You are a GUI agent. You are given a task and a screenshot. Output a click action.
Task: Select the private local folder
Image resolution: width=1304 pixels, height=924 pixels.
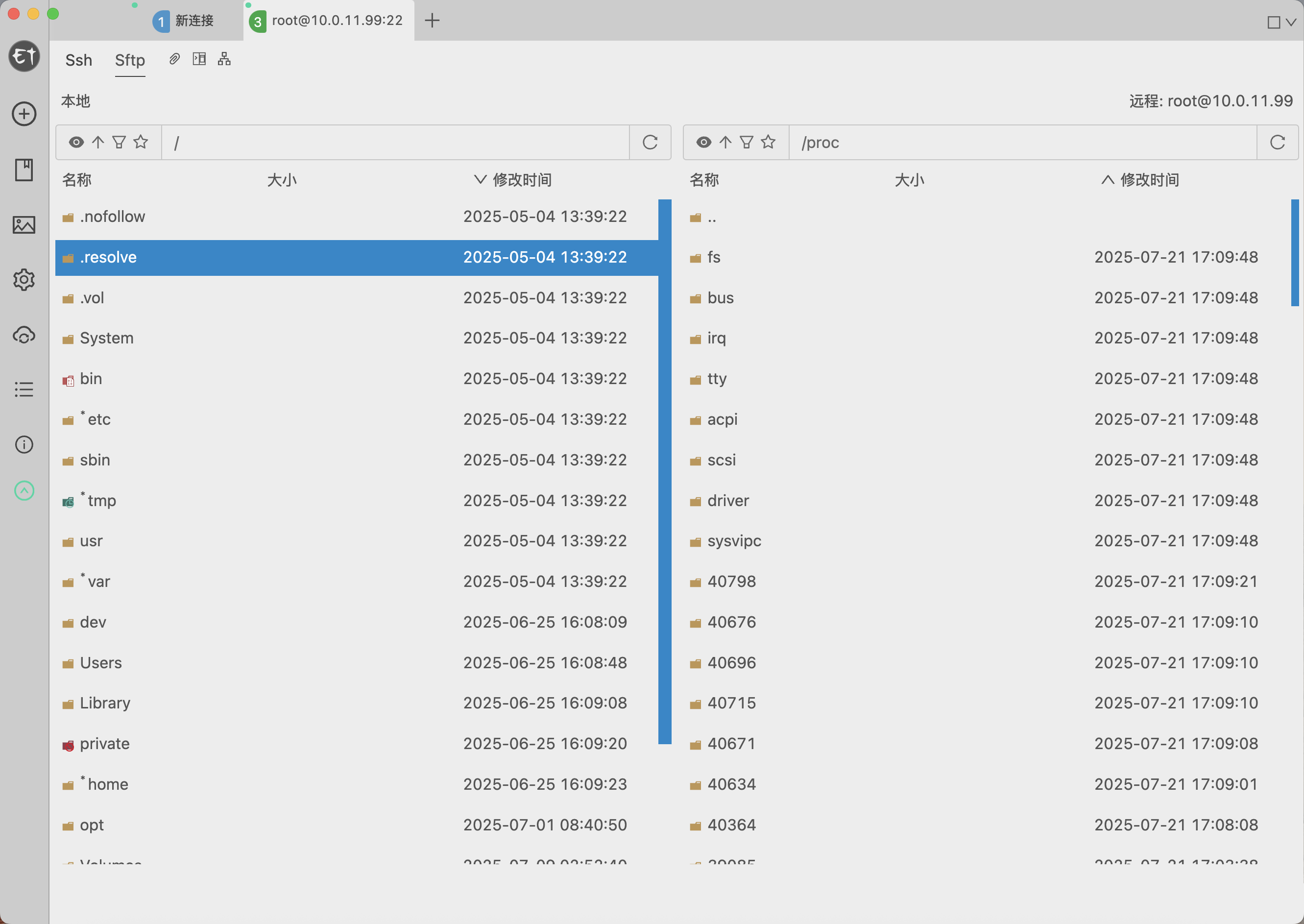point(357,744)
